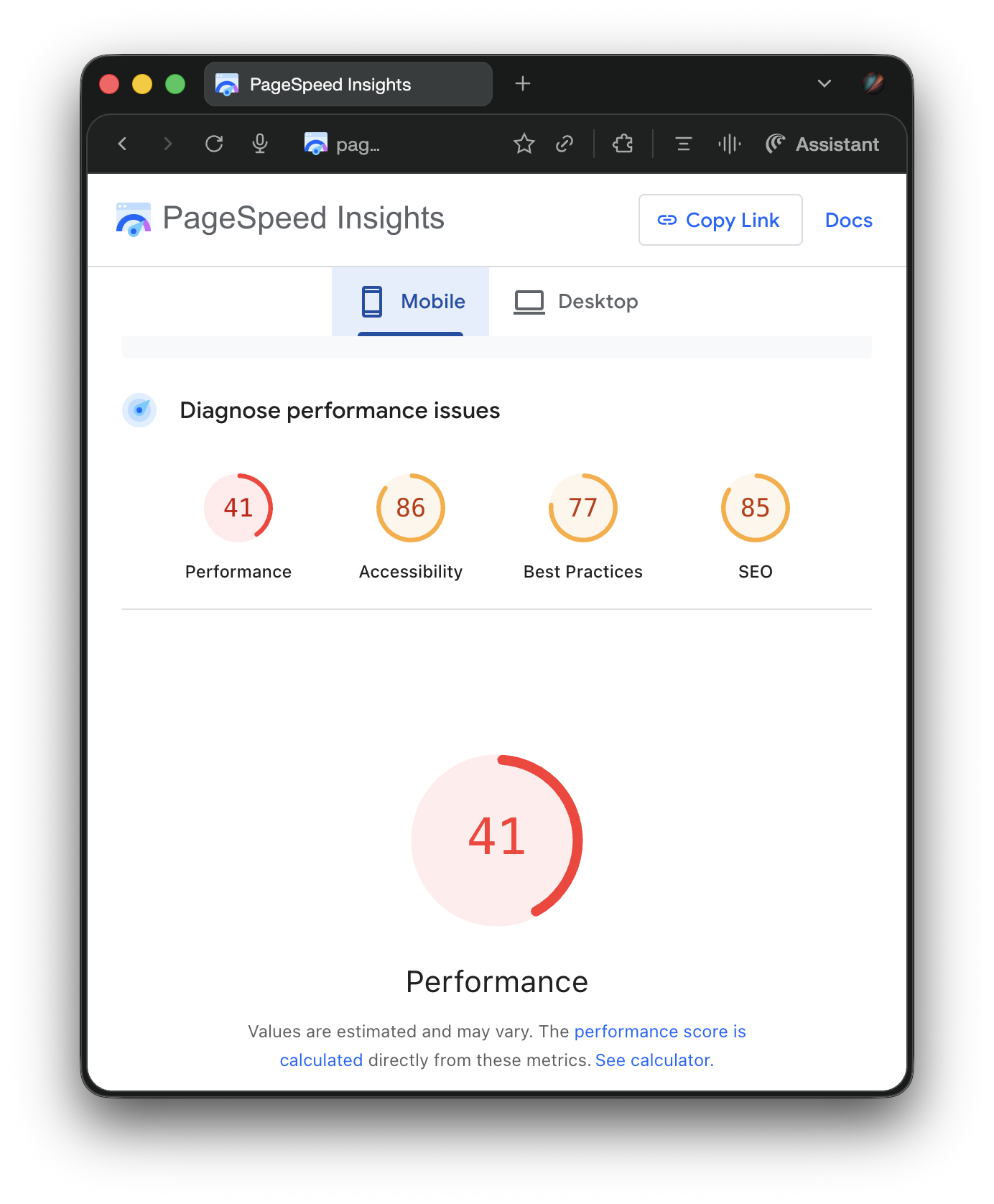This screenshot has height=1204, width=994.
Task: Click the Diagnose performance issues heading
Action: pyautogui.click(x=340, y=411)
